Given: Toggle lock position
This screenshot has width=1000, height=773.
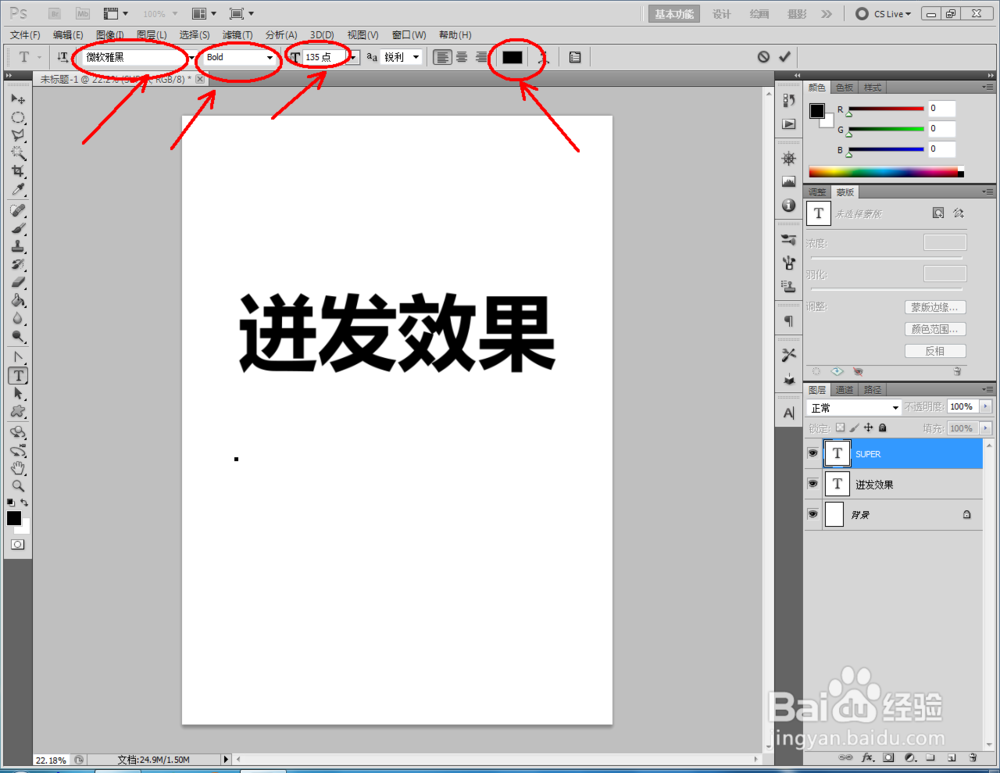Looking at the screenshot, I should pyautogui.click(x=869, y=427).
